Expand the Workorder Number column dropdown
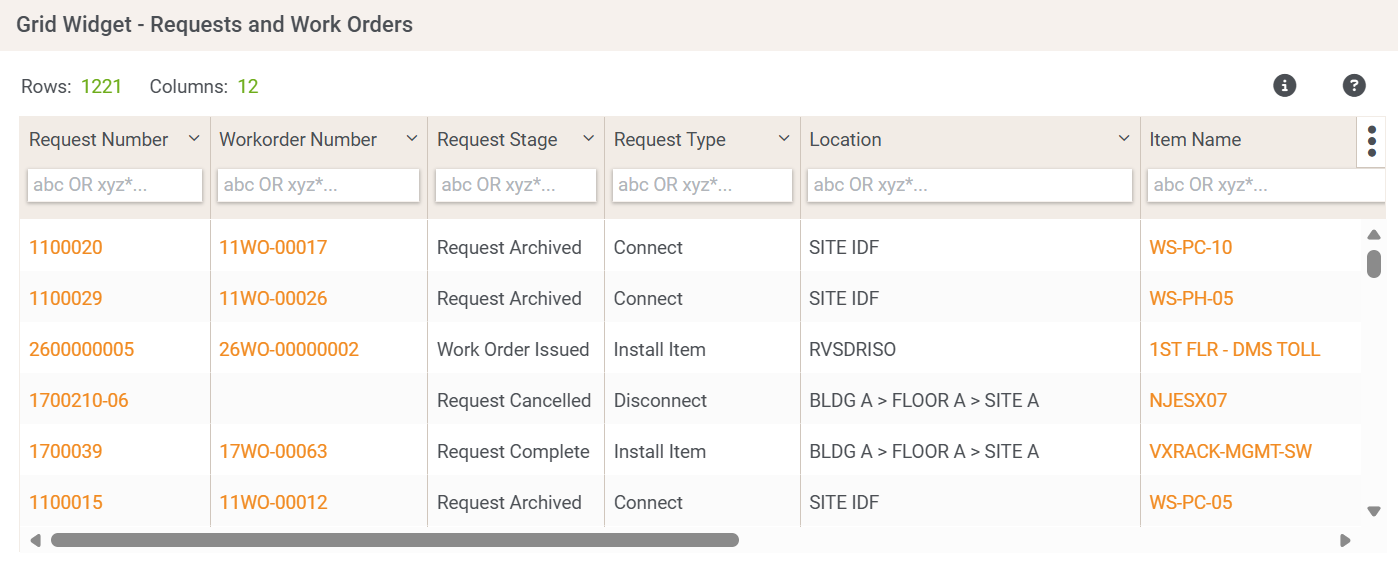The height and width of the screenshot is (564, 1398). [411, 139]
